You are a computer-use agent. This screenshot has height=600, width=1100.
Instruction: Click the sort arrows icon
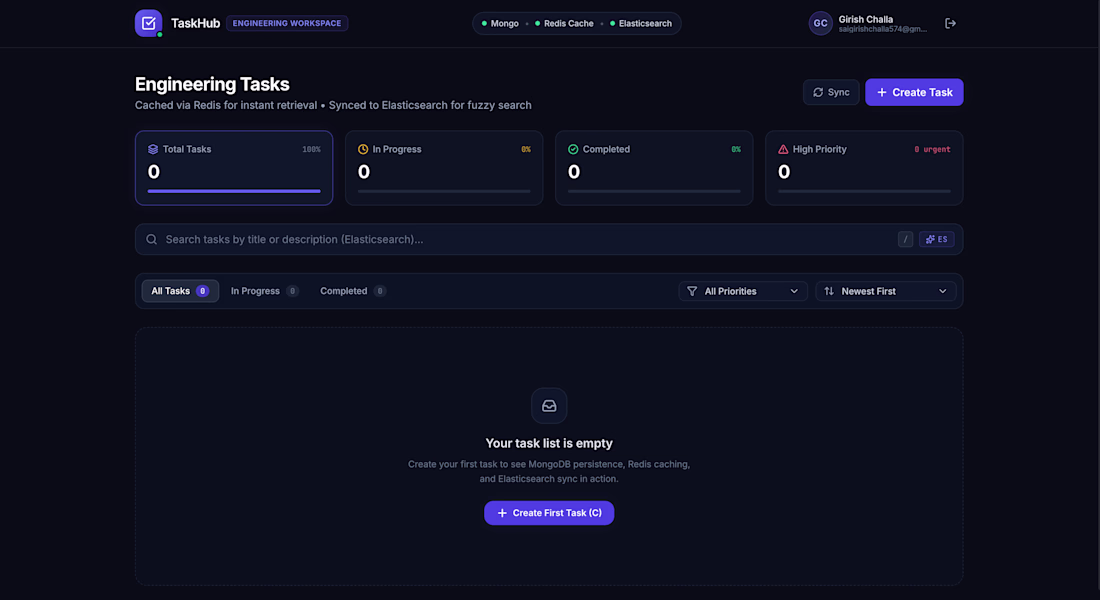tap(829, 291)
